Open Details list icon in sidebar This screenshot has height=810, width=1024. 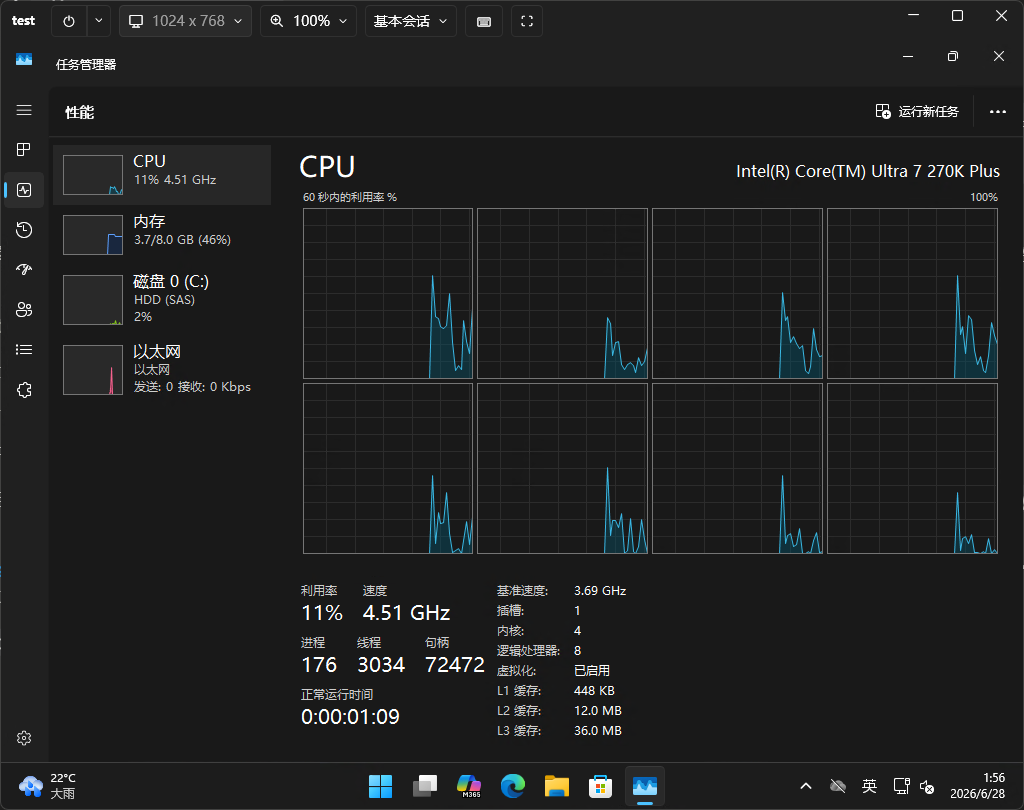click(x=24, y=350)
